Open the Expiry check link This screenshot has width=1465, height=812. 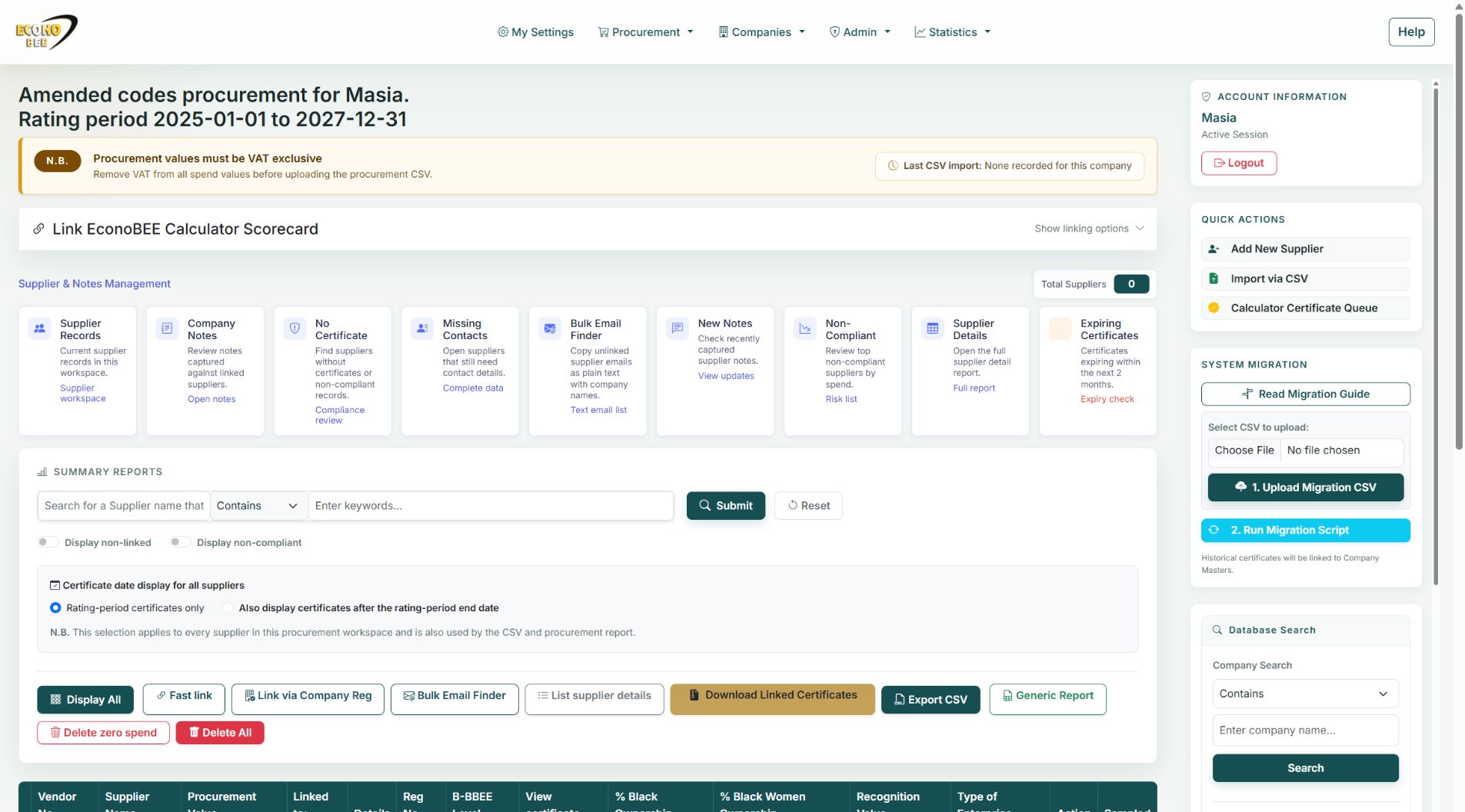point(1107,399)
